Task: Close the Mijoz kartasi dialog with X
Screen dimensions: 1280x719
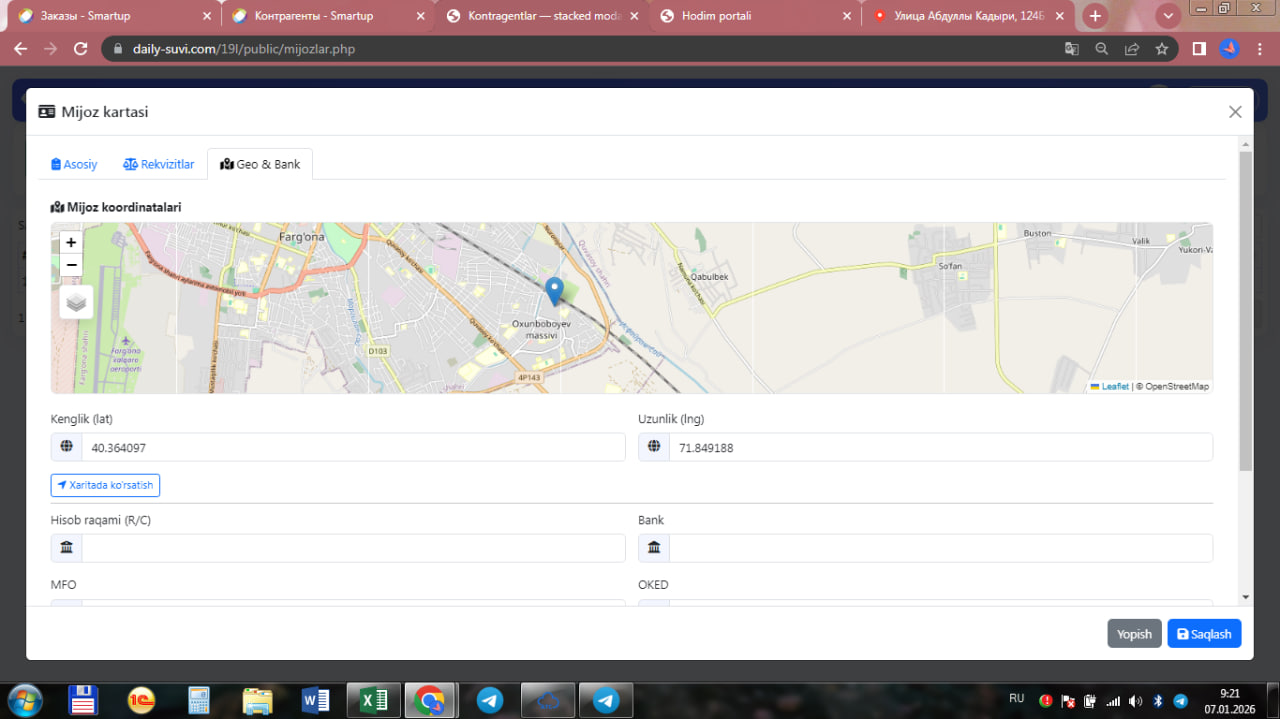Action: point(1235,112)
